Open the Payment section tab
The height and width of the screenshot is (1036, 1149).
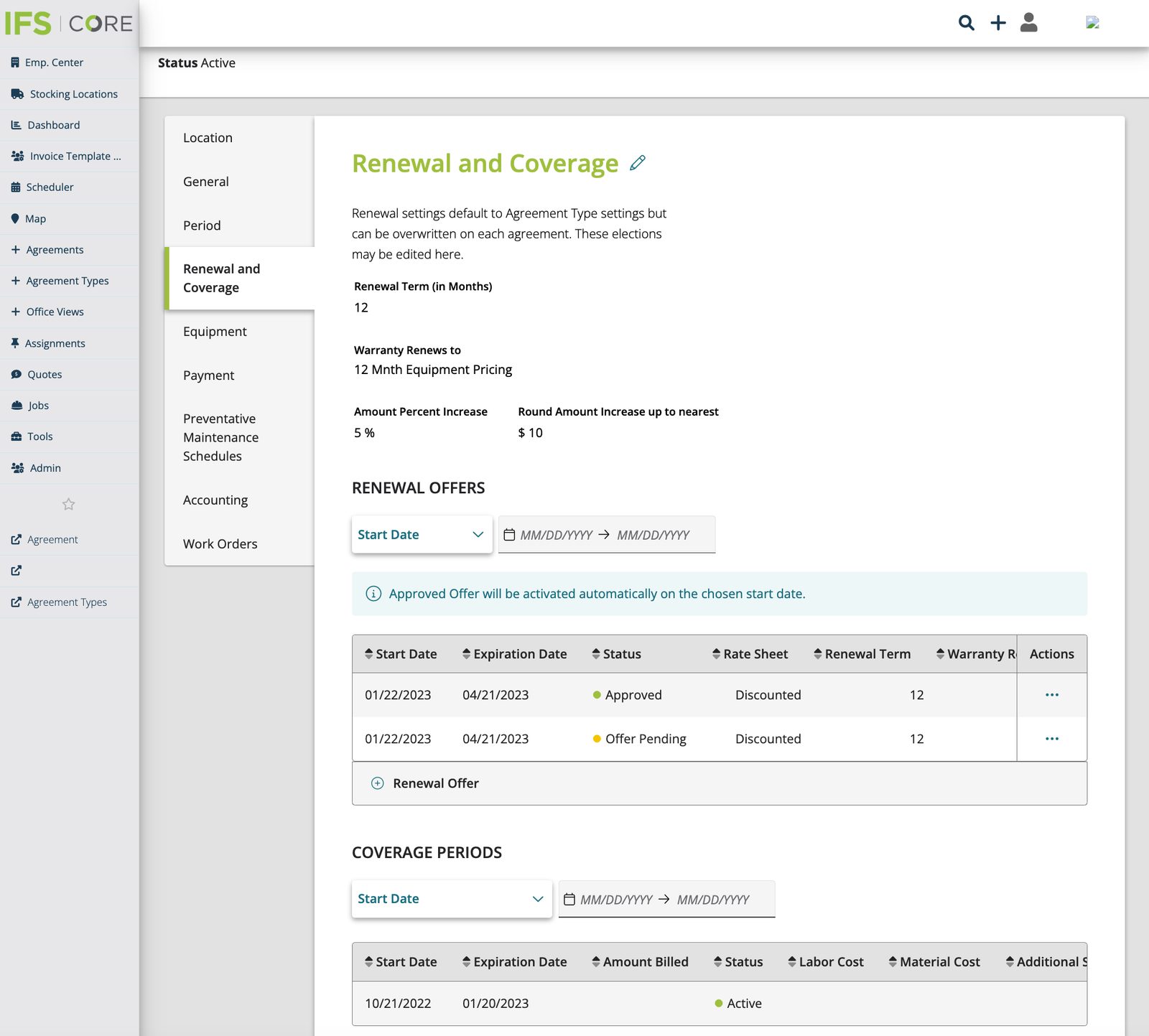pos(239,375)
